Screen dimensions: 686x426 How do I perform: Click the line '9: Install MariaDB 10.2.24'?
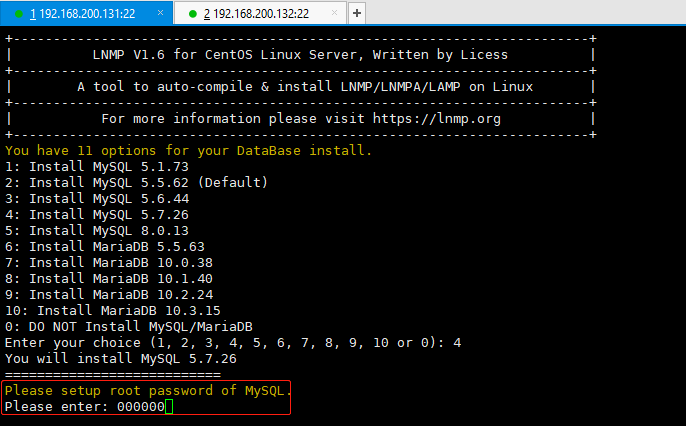108,294
